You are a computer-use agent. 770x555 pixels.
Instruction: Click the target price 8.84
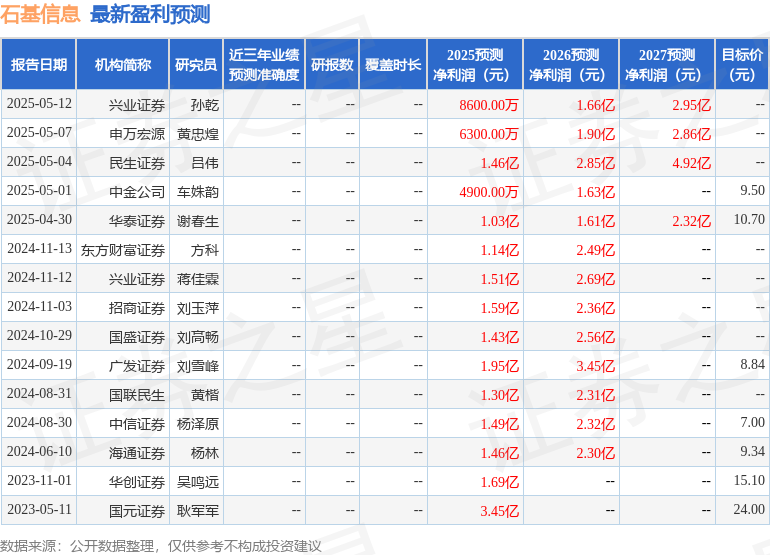(752, 364)
